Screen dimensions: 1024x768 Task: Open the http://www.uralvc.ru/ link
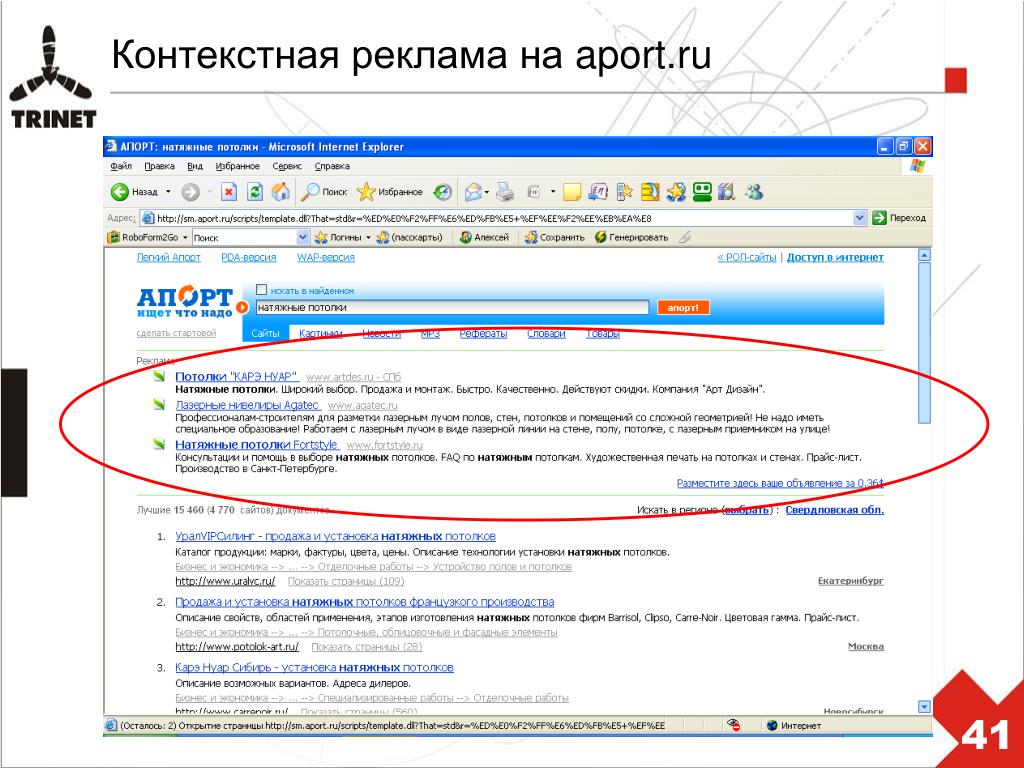225,581
